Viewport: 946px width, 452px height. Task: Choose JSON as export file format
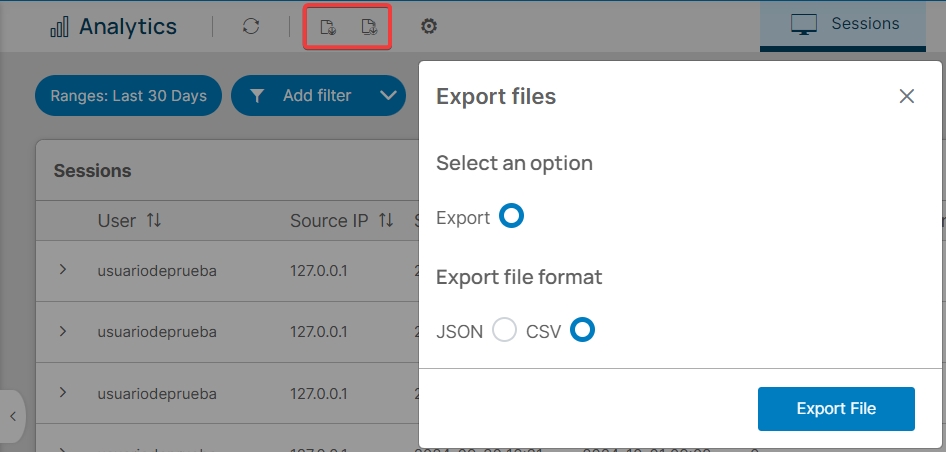(x=505, y=331)
